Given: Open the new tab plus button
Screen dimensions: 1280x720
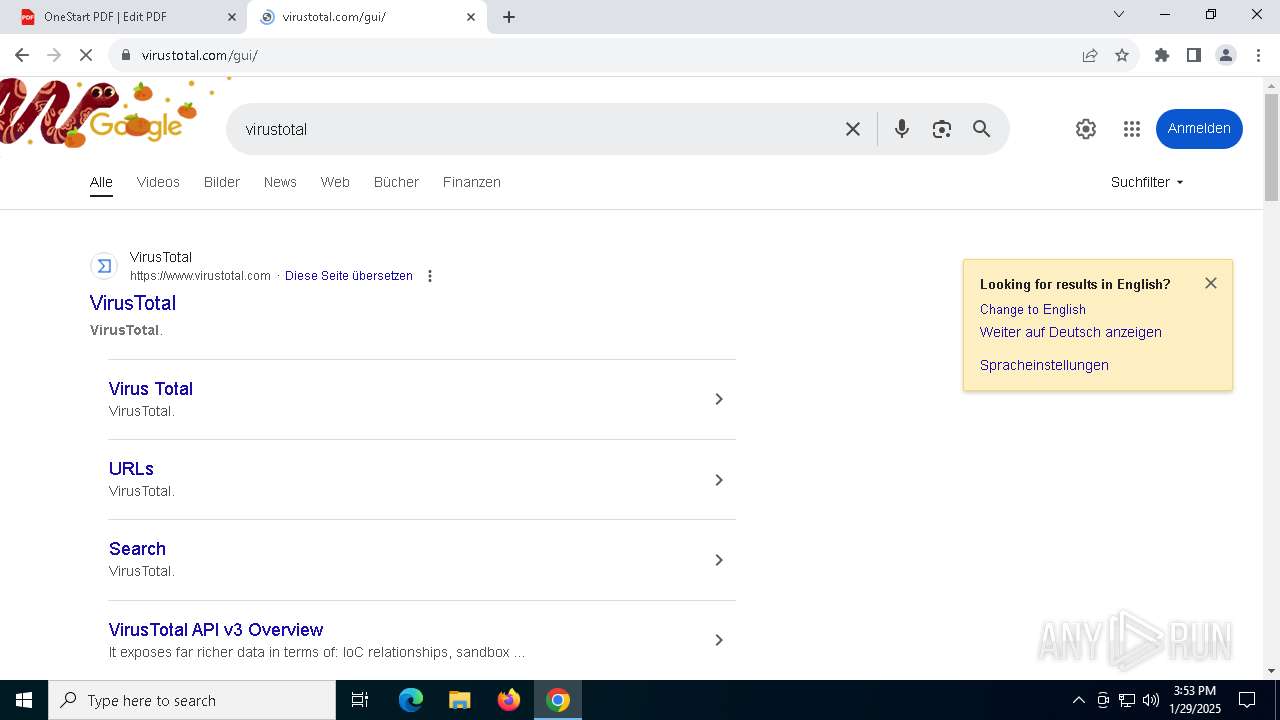Looking at the screenshot, I should tap(509, 17).
